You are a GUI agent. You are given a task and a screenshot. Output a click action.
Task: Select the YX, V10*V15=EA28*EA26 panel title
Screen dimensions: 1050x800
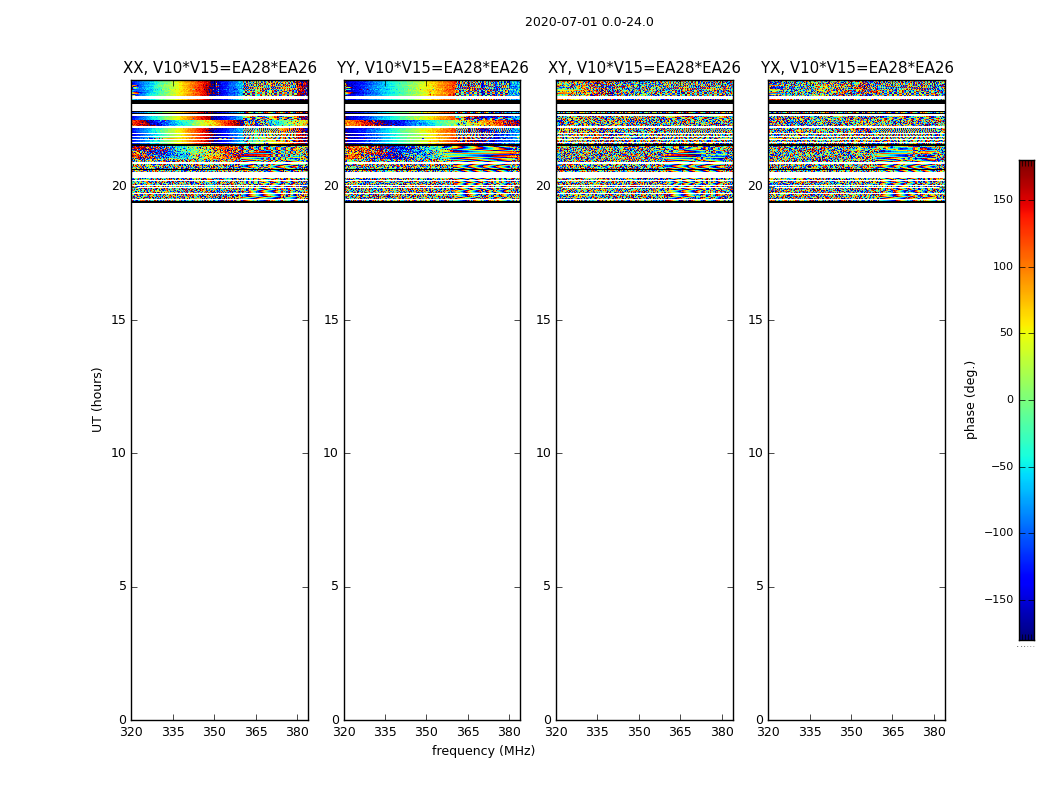click(856, 68)
